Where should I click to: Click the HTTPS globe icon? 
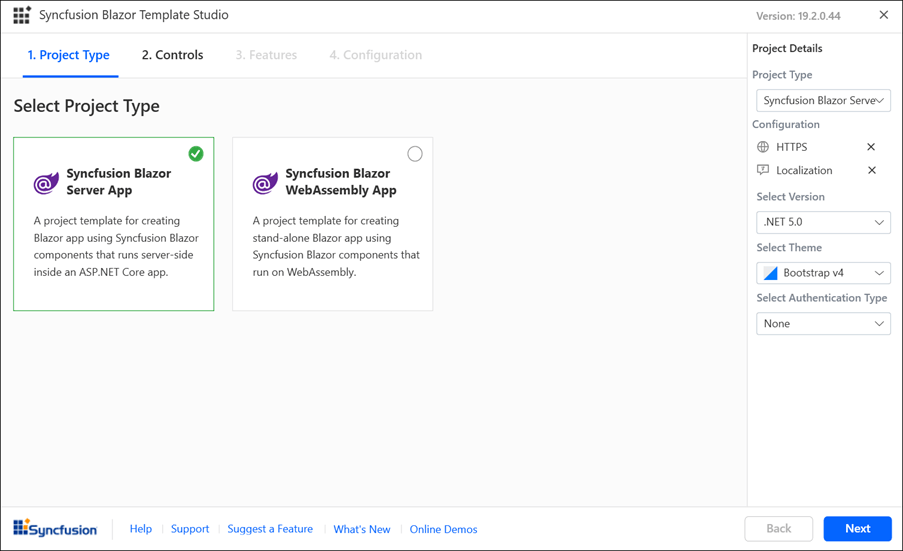(763, 147)
